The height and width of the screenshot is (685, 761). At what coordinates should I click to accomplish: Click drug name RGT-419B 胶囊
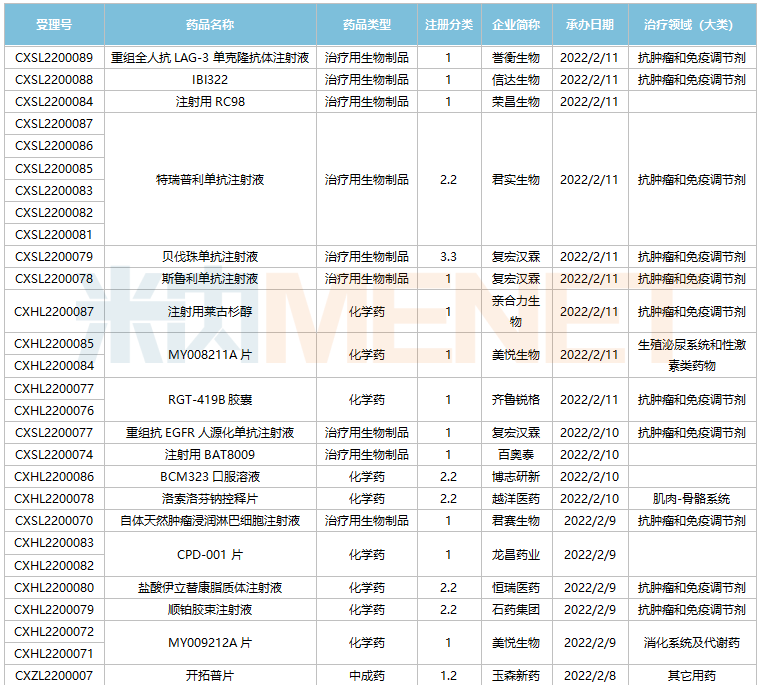point(210,400)
